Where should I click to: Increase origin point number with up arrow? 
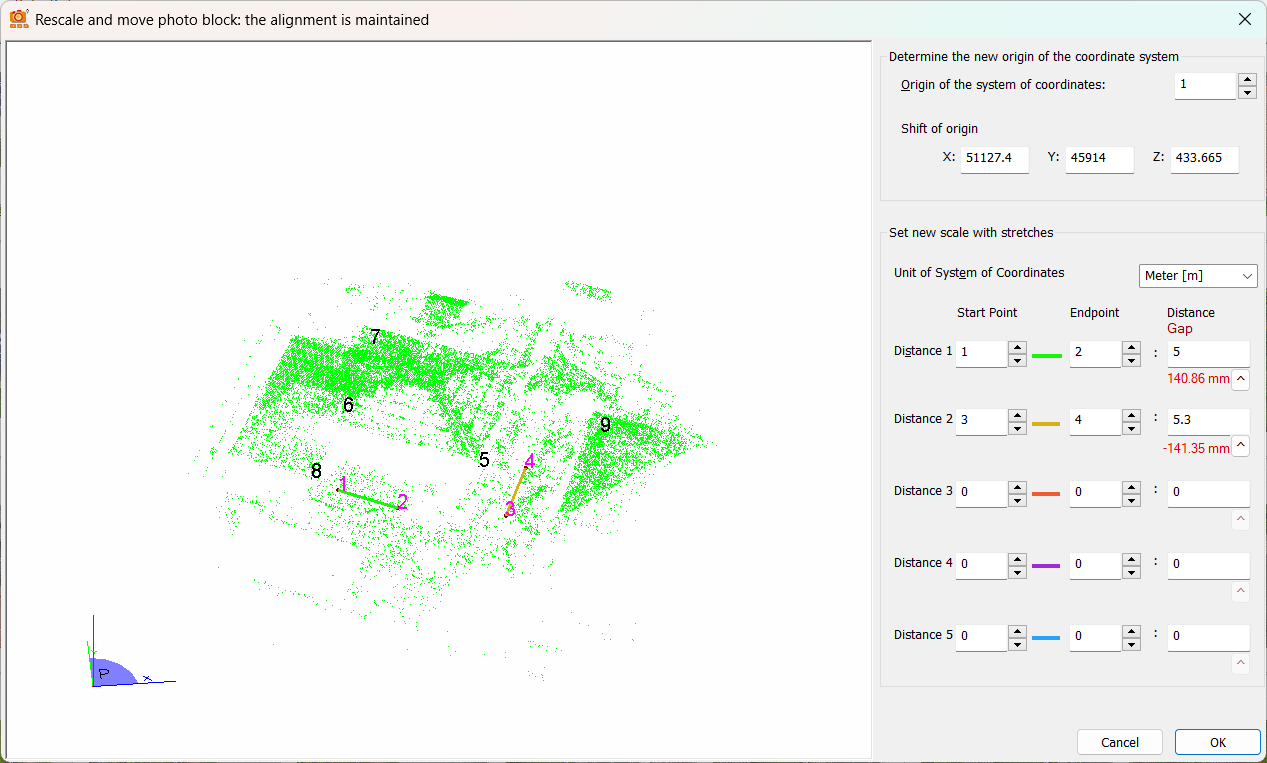click(1247, 80)
